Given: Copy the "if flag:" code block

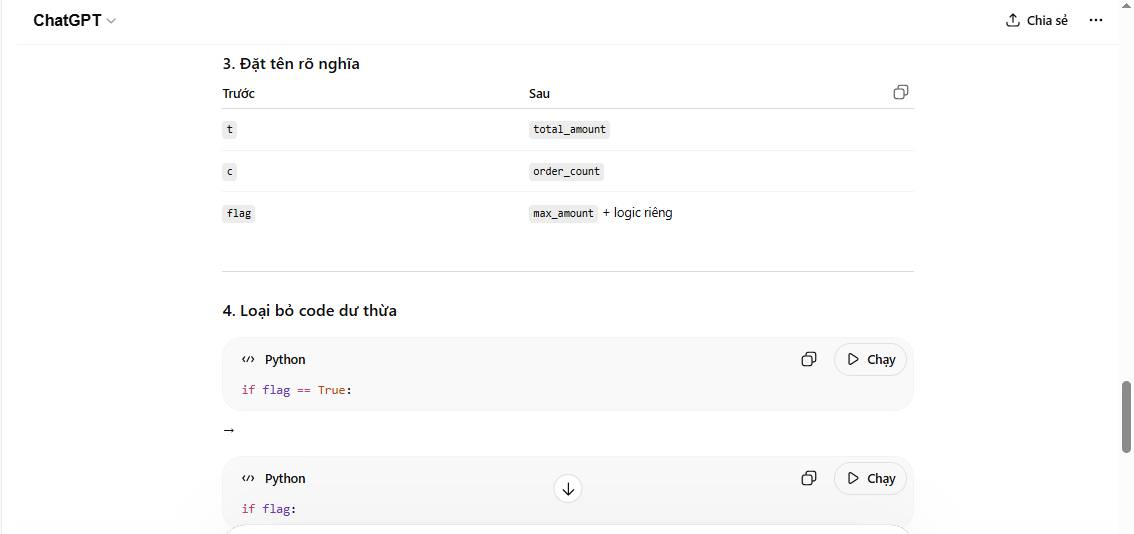Looking at the screenshot, I should 809,478.
